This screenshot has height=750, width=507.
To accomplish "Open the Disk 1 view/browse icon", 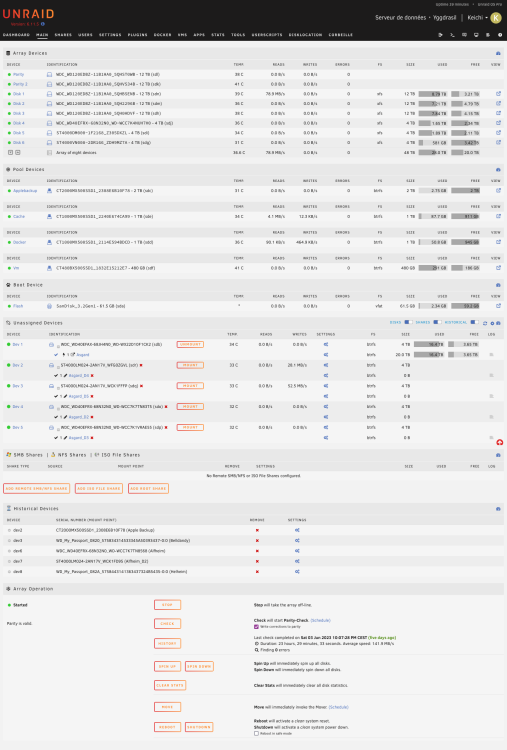I will [498, 94].
